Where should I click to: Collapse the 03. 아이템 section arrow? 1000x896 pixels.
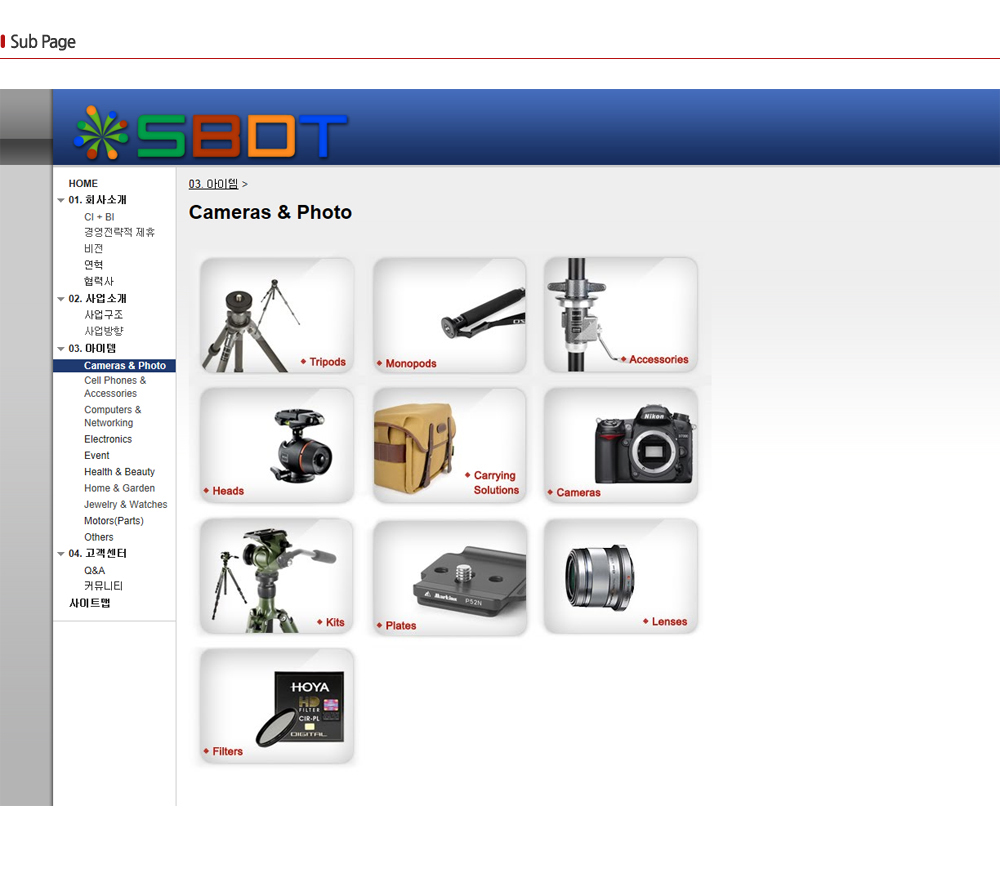pyautogui.click(x=61, y=349)
